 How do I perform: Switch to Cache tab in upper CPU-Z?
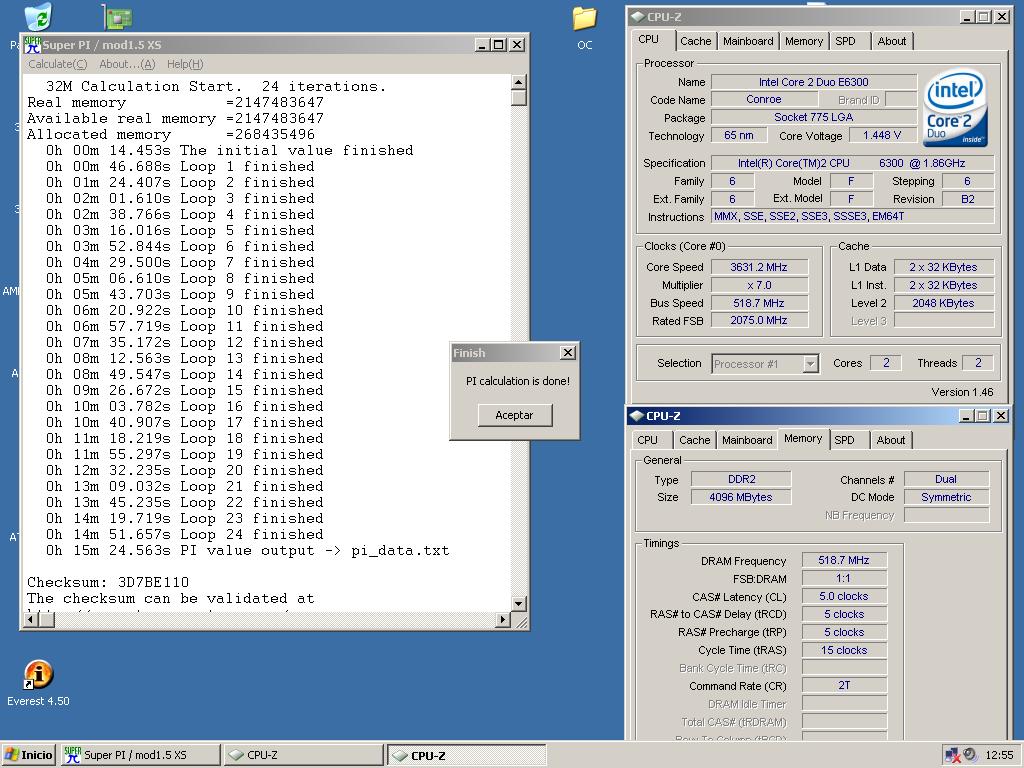(696, 41)
